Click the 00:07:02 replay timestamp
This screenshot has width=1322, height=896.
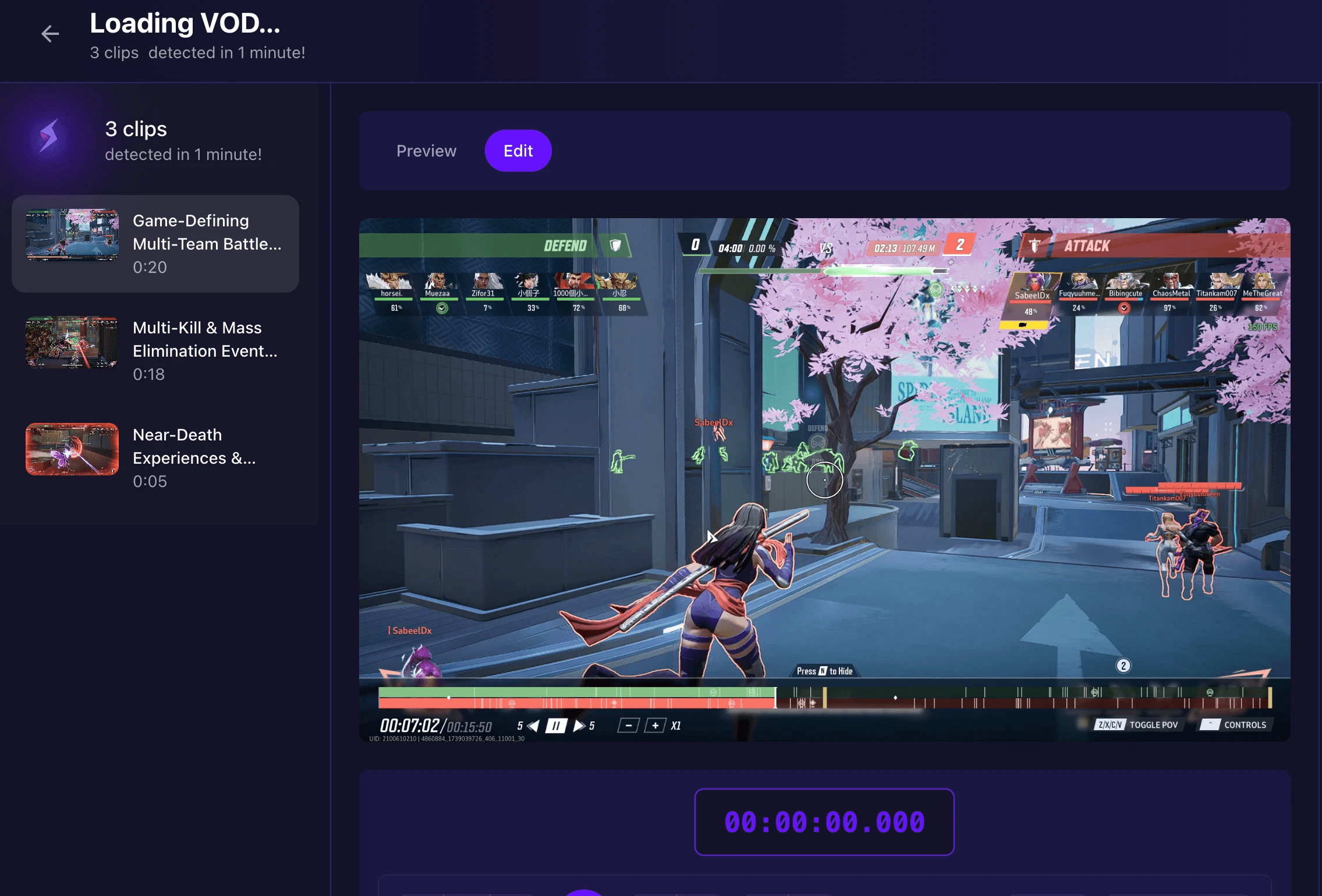tap(410, 726)
